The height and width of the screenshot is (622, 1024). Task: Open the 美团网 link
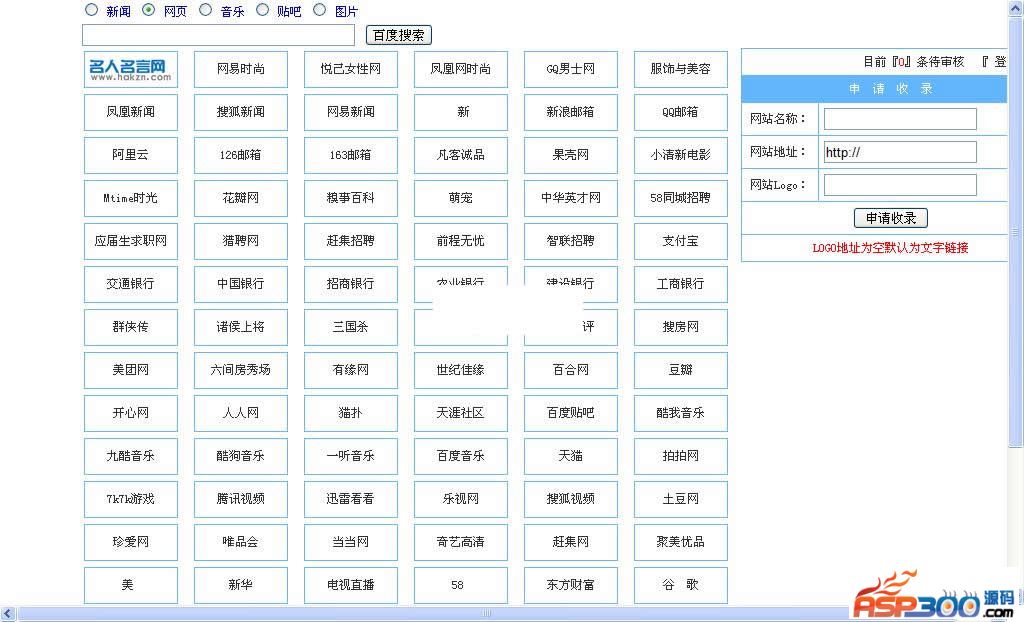pyautogui.click(x=131, y=370)
